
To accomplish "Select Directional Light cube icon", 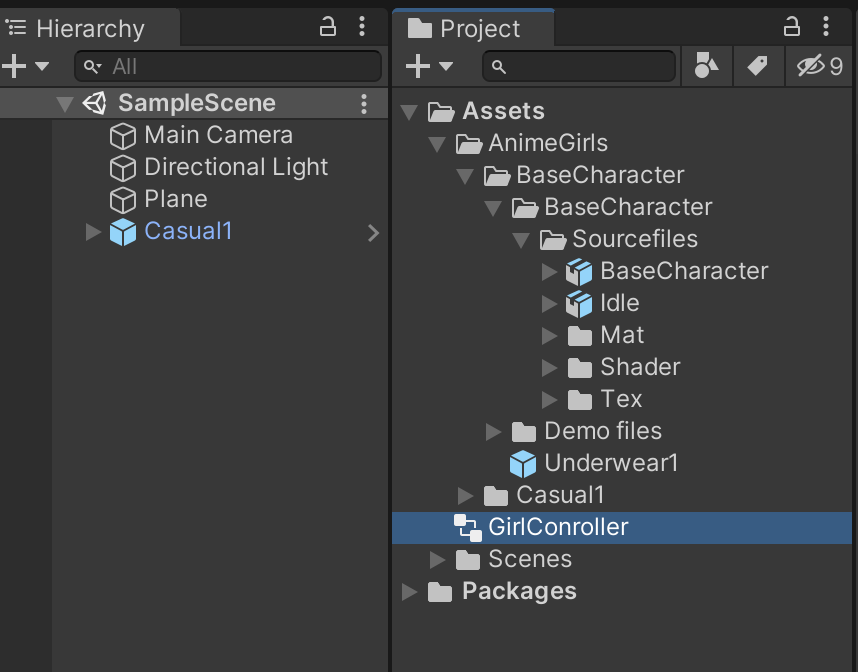I will pyautogui.click(x=123, y=167).
